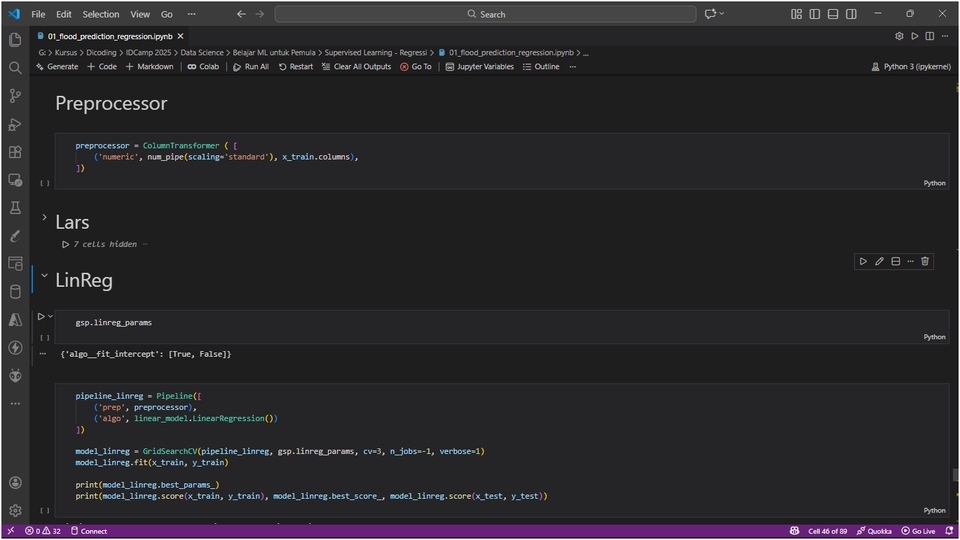Open the Extensions view

click(x=15, y=152)
